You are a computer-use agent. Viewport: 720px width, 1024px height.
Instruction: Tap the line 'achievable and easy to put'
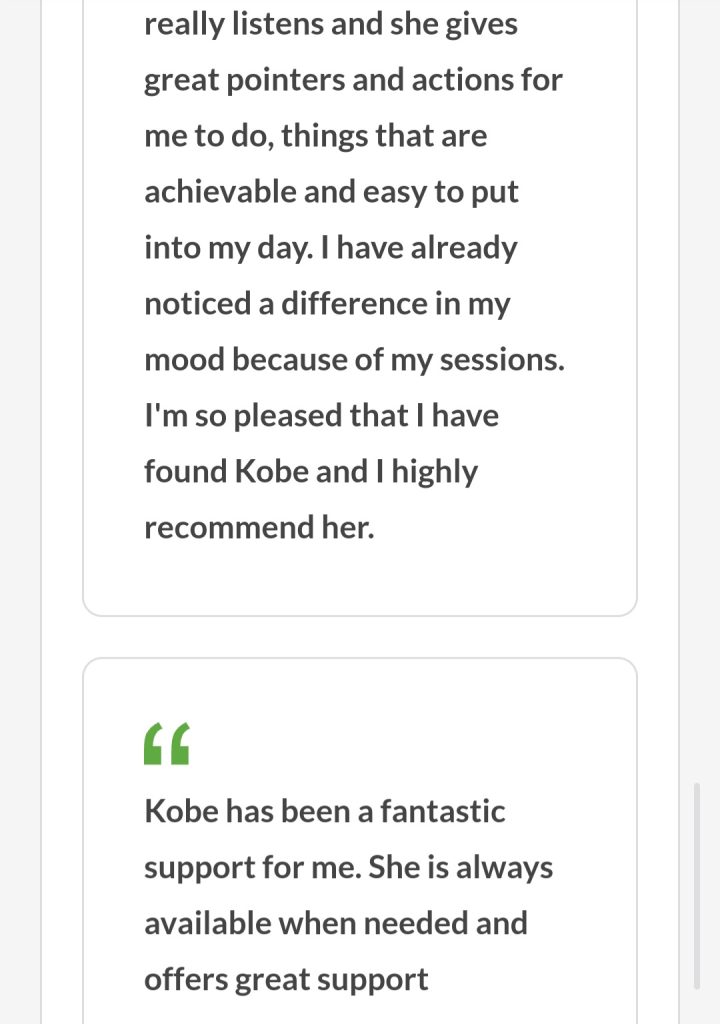331,192
